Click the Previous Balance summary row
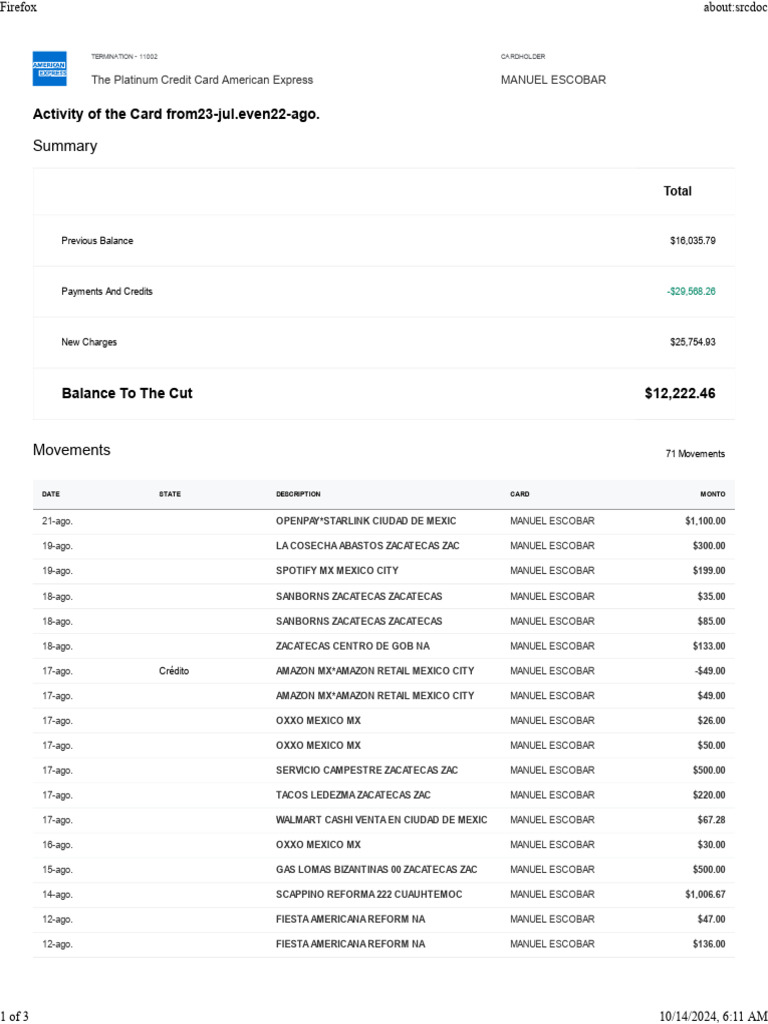 point(97,241)
